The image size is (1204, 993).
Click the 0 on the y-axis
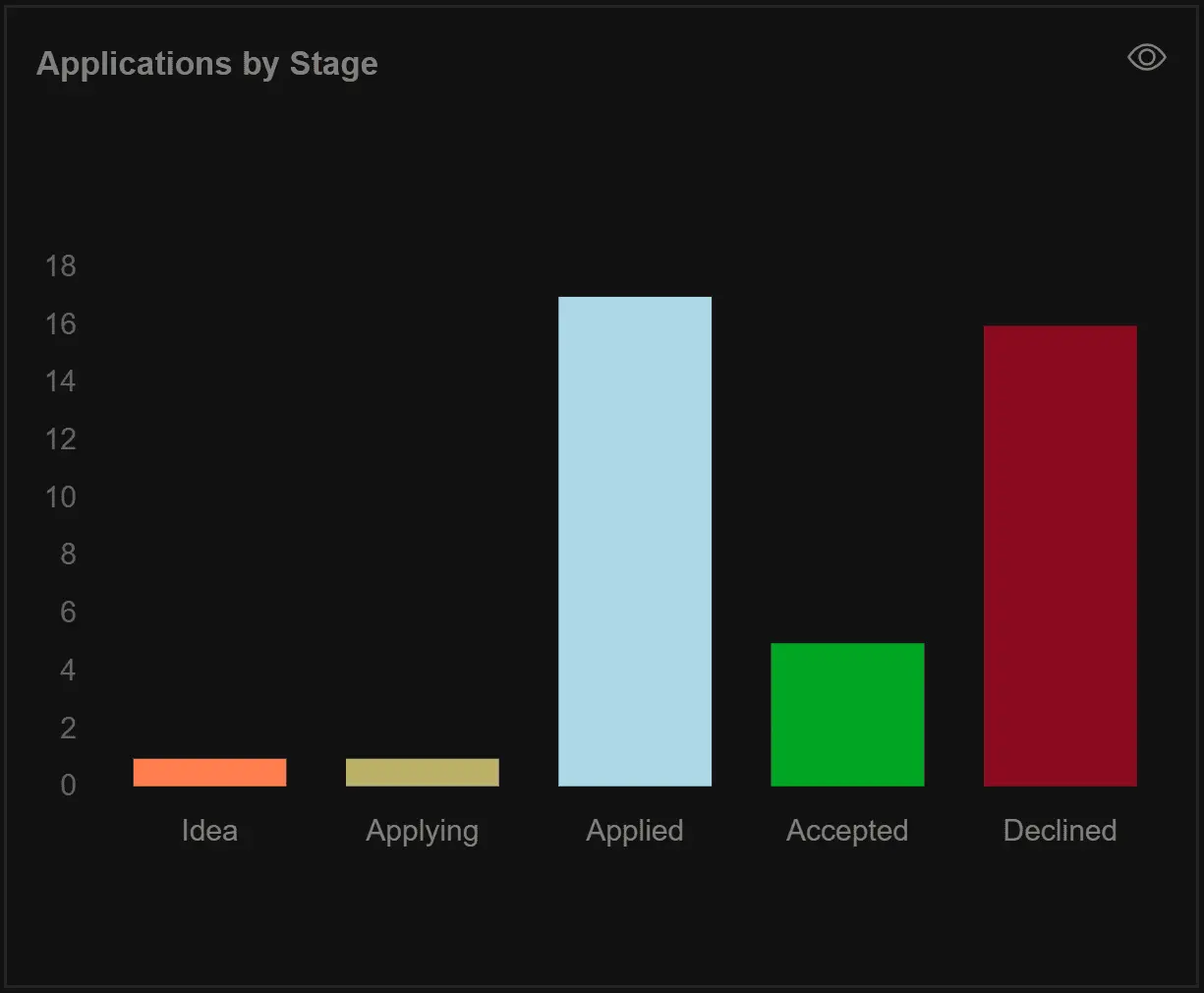point(68,786)
